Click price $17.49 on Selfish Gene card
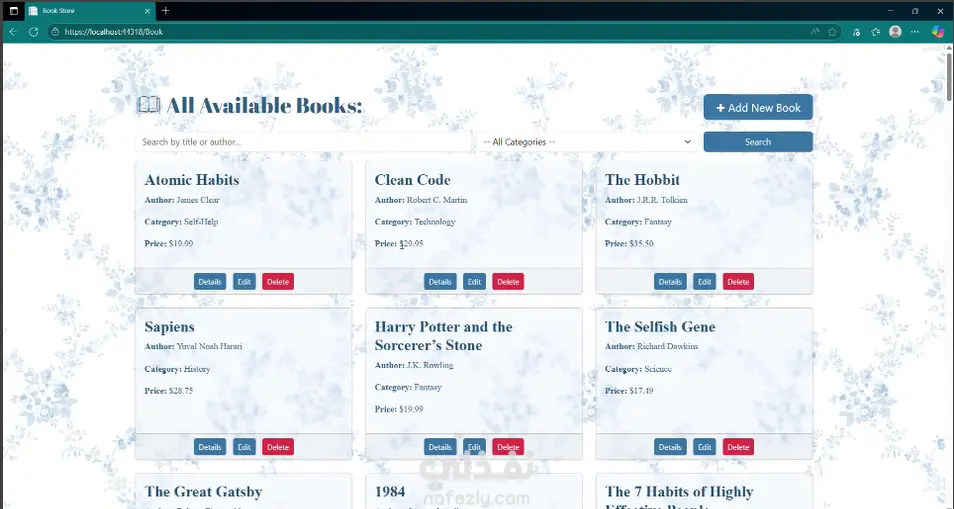Screen dimensions: 954x509 [x=641, y=391]
